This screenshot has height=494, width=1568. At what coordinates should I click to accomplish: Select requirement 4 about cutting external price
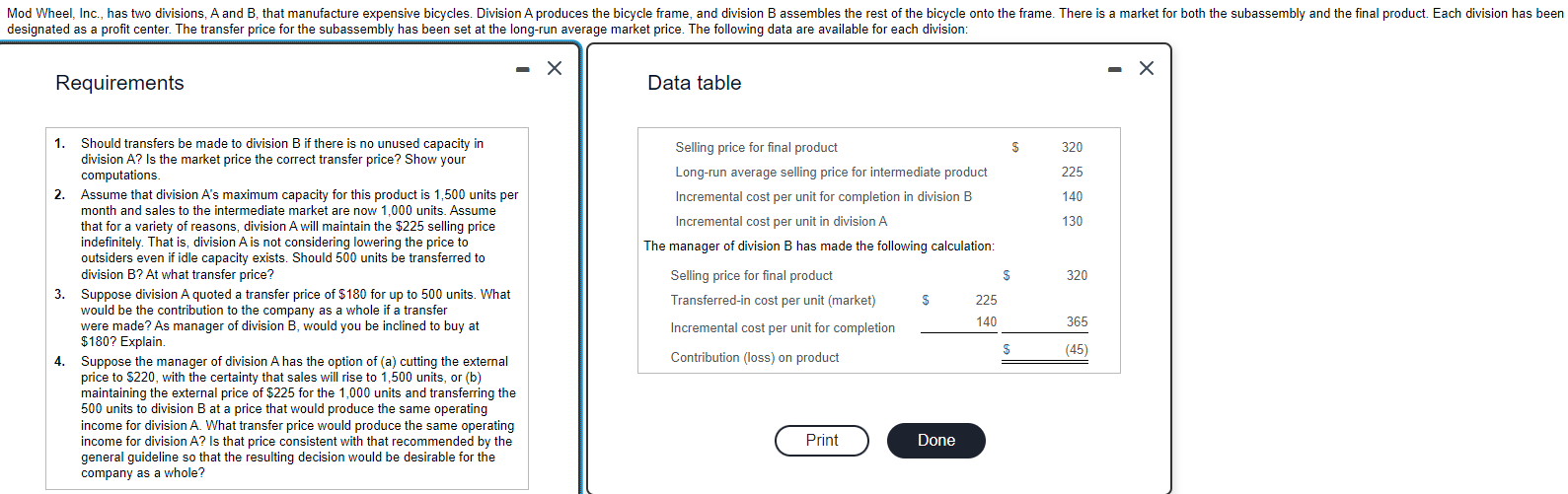tap(296, 416)
